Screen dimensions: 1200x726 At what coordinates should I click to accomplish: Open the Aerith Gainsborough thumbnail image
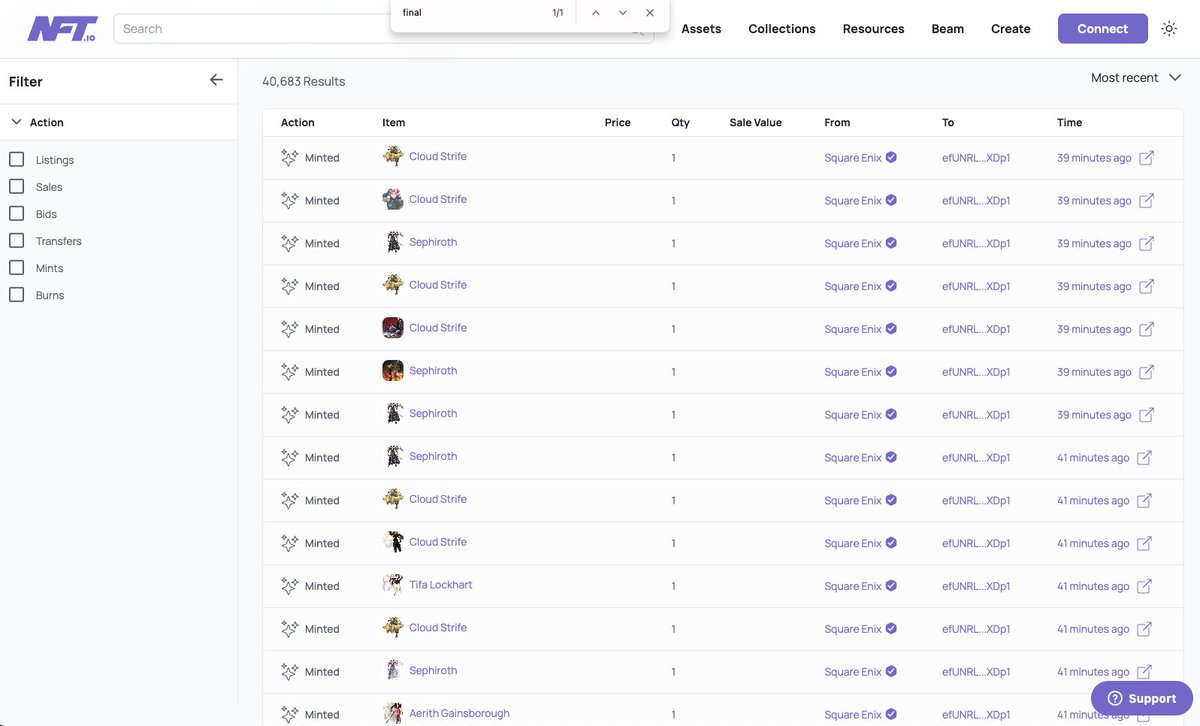[x=393, y=713]
